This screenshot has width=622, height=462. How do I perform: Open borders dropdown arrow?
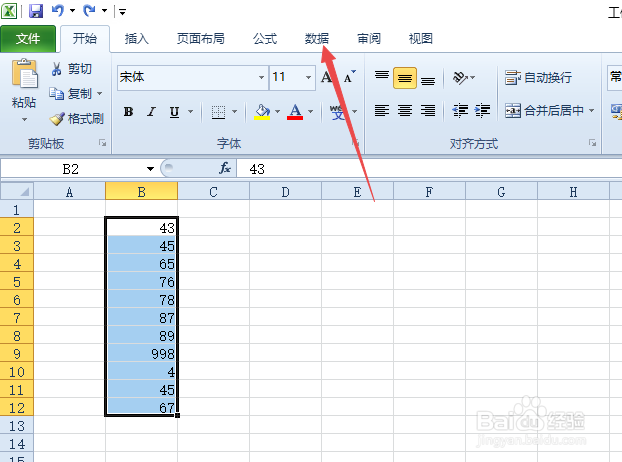pyautogui.click(x=234, y=112)
